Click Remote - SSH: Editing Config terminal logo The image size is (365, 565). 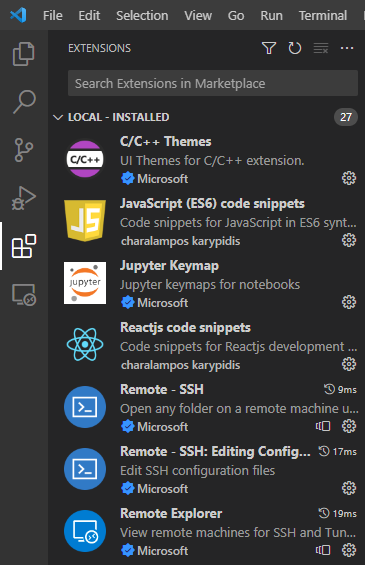pos(85,469)
